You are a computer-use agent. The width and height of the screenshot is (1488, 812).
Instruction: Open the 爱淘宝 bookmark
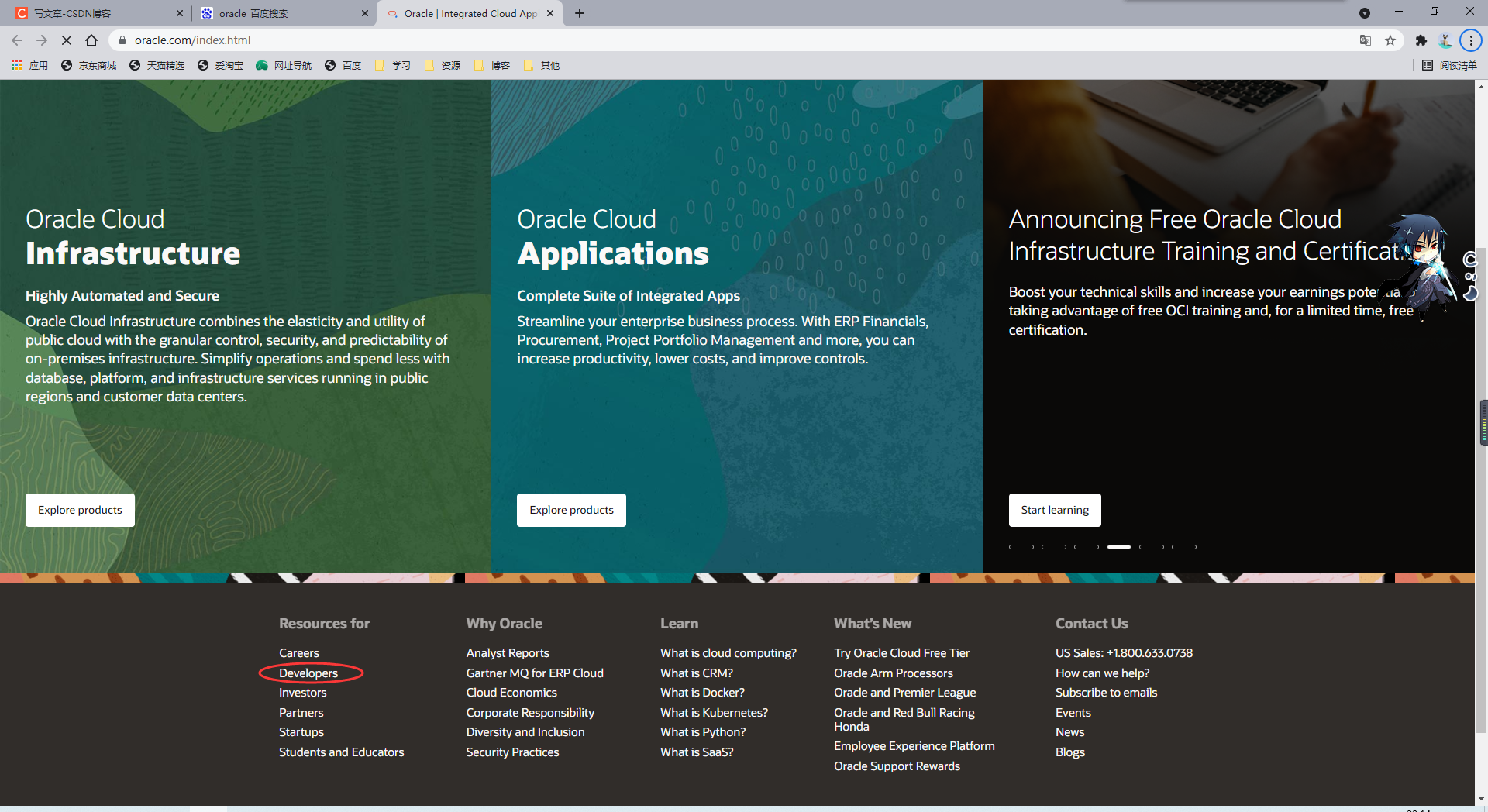coord(220,65)
